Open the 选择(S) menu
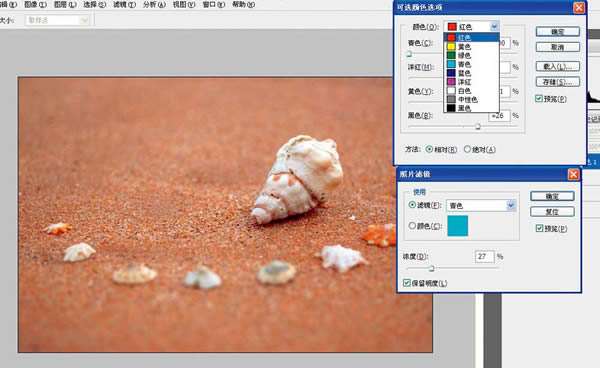The width and height of the screenshot is (600, 368). tap(95, 5)
